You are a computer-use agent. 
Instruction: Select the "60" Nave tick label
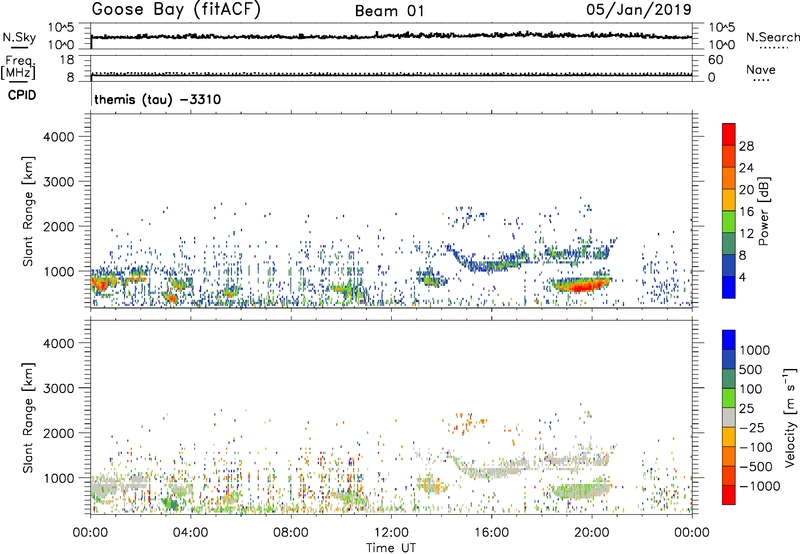(715, 60)
